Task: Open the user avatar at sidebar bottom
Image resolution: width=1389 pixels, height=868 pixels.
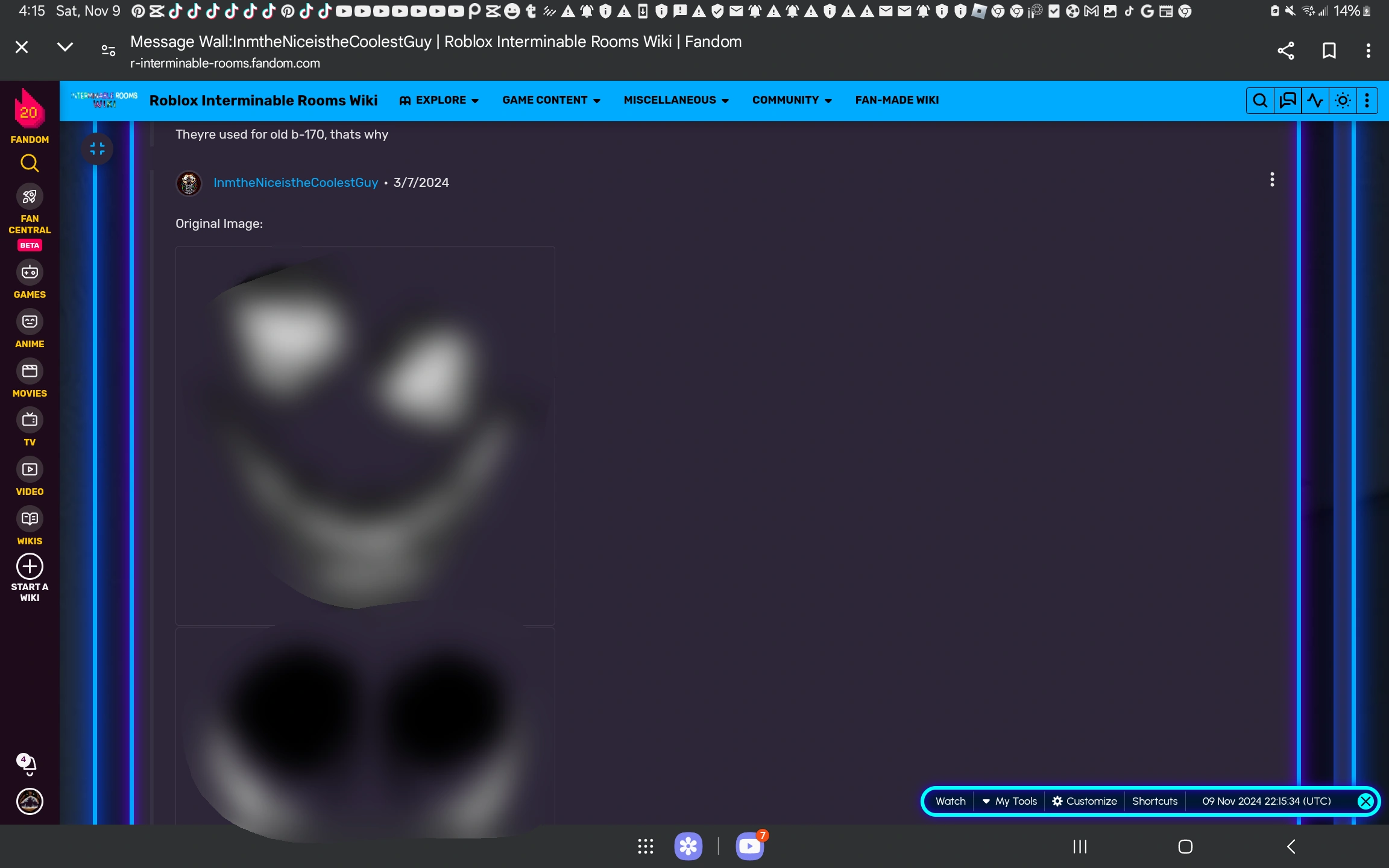Action: point(30,802)
